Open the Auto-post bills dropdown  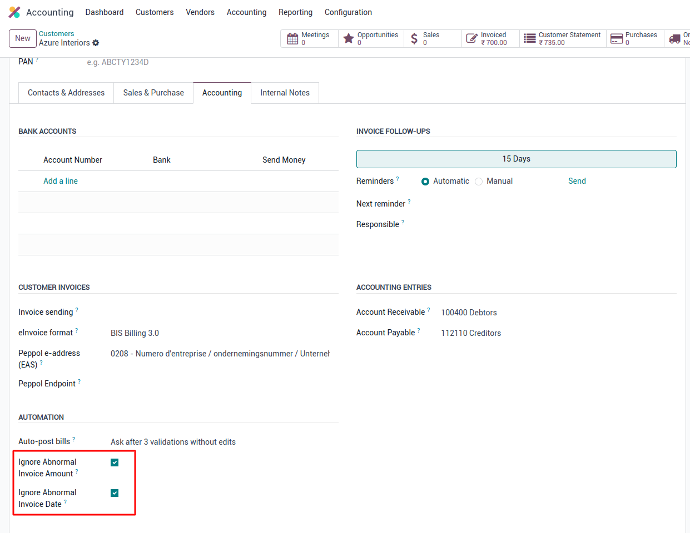tap(220, 441)
